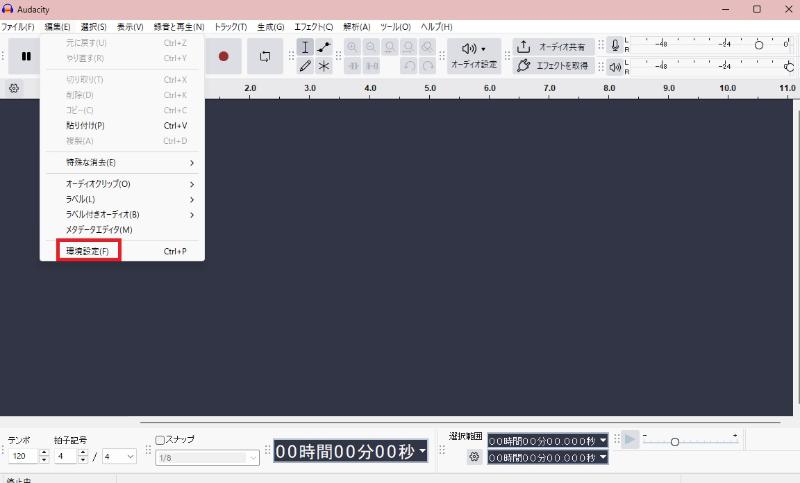Open selection start time format dropdown
Viewport: 800px width, 483px height.
603,440
